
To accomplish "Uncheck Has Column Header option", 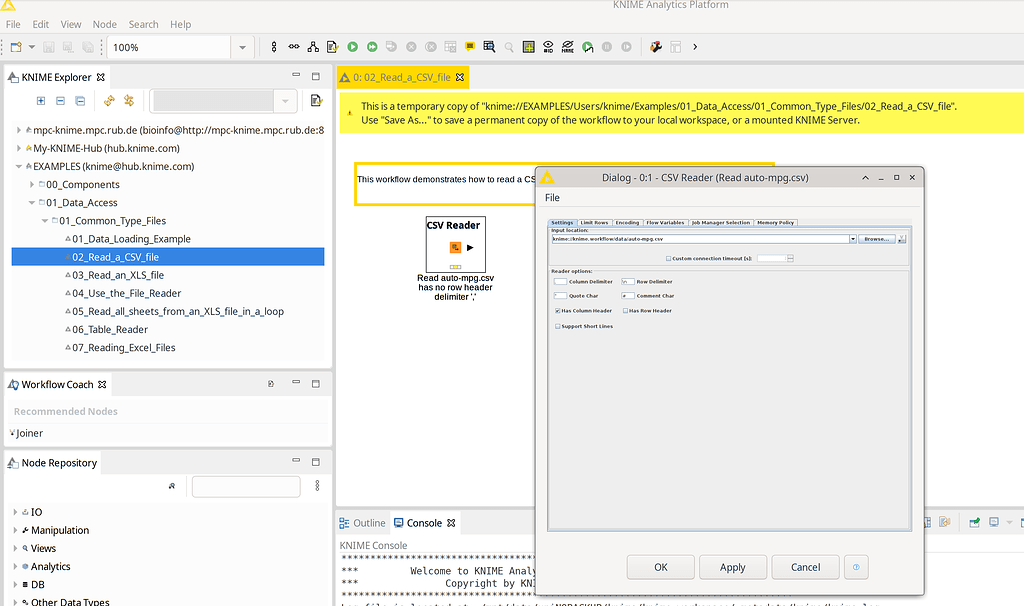I will pyautogui.click(x=557, y=311).
